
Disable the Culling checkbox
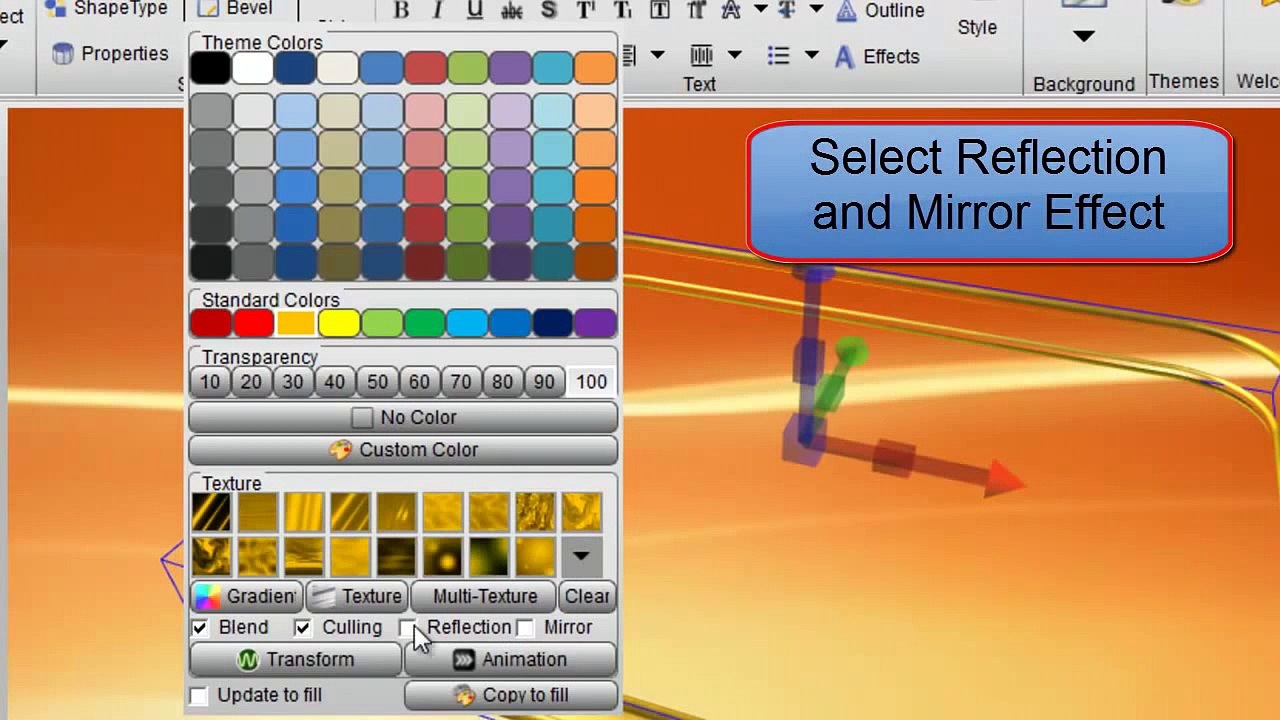[303, 628]
